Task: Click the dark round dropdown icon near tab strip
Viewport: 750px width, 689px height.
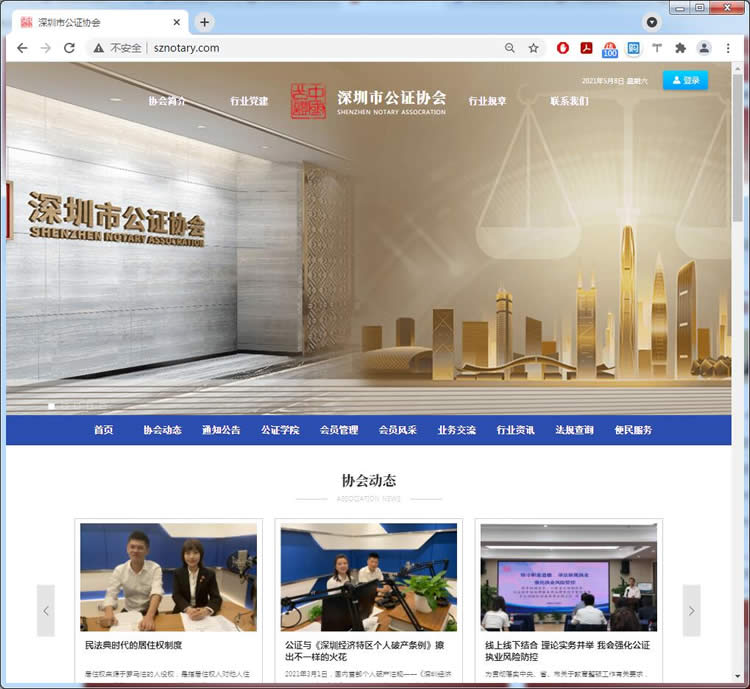Action: click(x=651, y=22)
